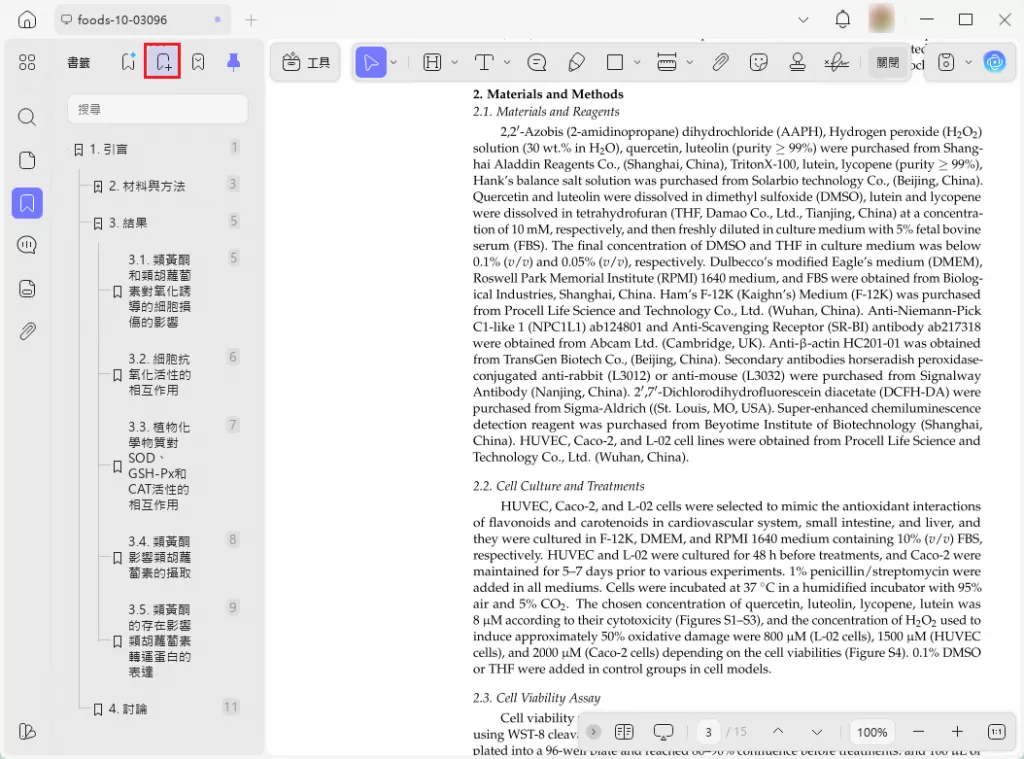The image size is (1024, 759).
Task: Open the AI assistant in the top right
Action: [x=995, y=62]
